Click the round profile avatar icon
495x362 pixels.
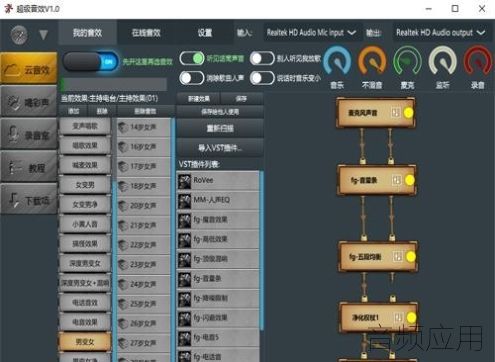point(19,35)
